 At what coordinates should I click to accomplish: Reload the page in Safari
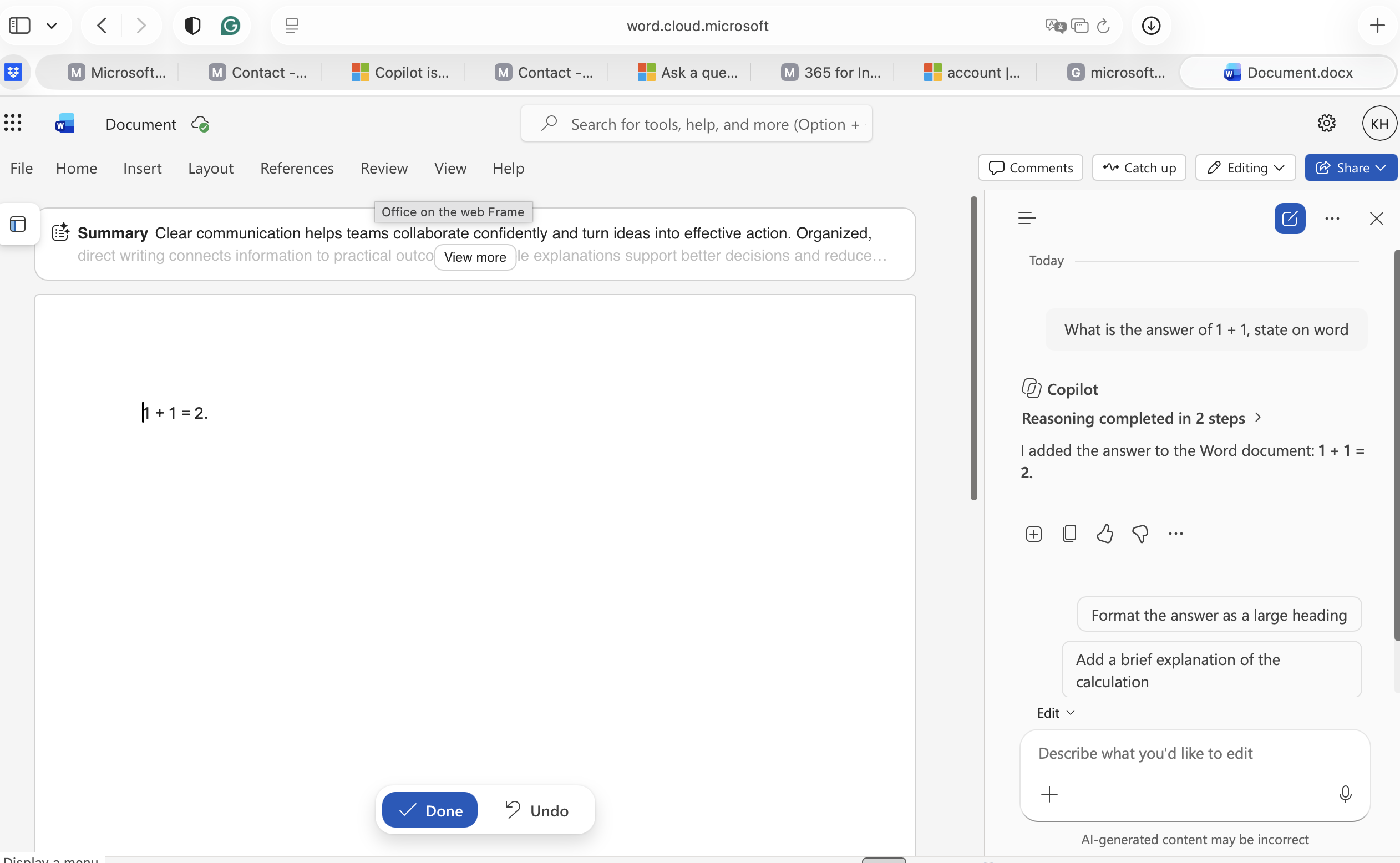tap(1103, 26)
